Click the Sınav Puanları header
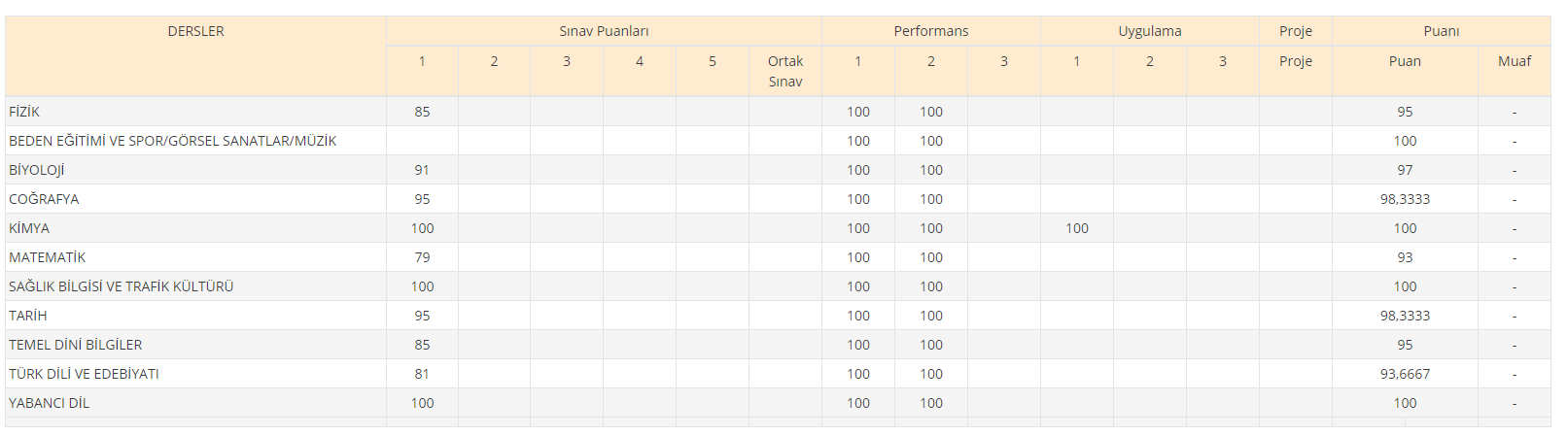The height and width of the screenshot is (436, 1568). 604,31
